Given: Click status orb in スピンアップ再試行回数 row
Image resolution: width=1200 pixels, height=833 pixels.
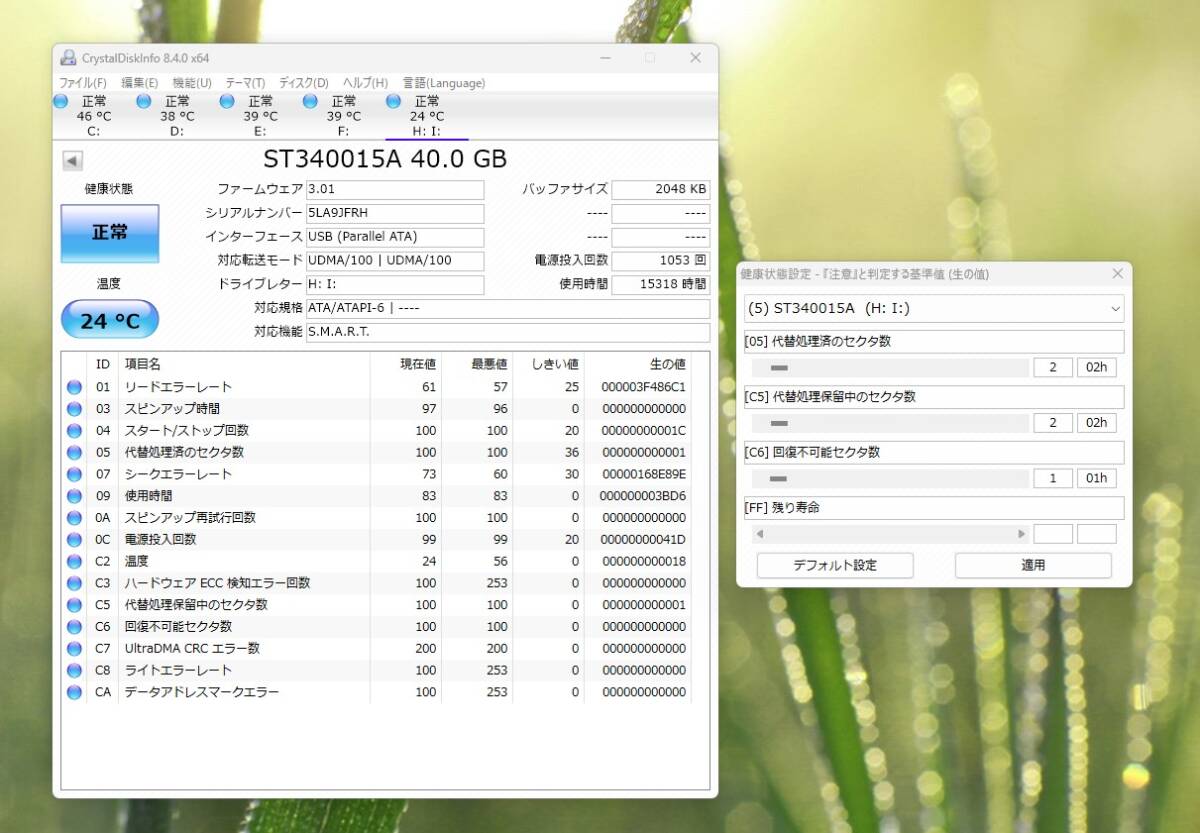Looking at the screenshot, I should [x=74, y=518].
